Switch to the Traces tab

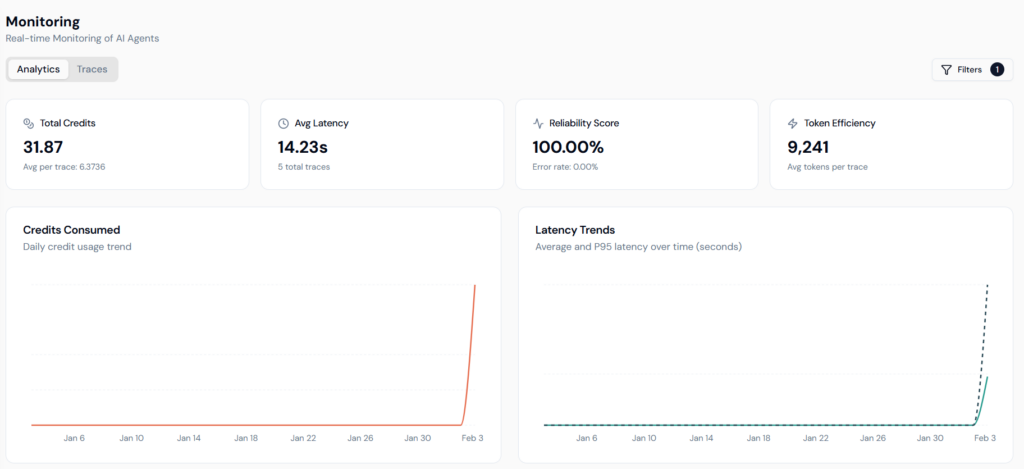click(92, 69)
